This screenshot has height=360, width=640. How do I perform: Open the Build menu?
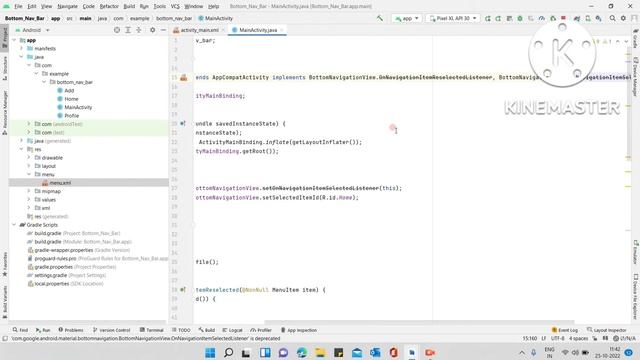pyautogui.click(x=129, y=7)
